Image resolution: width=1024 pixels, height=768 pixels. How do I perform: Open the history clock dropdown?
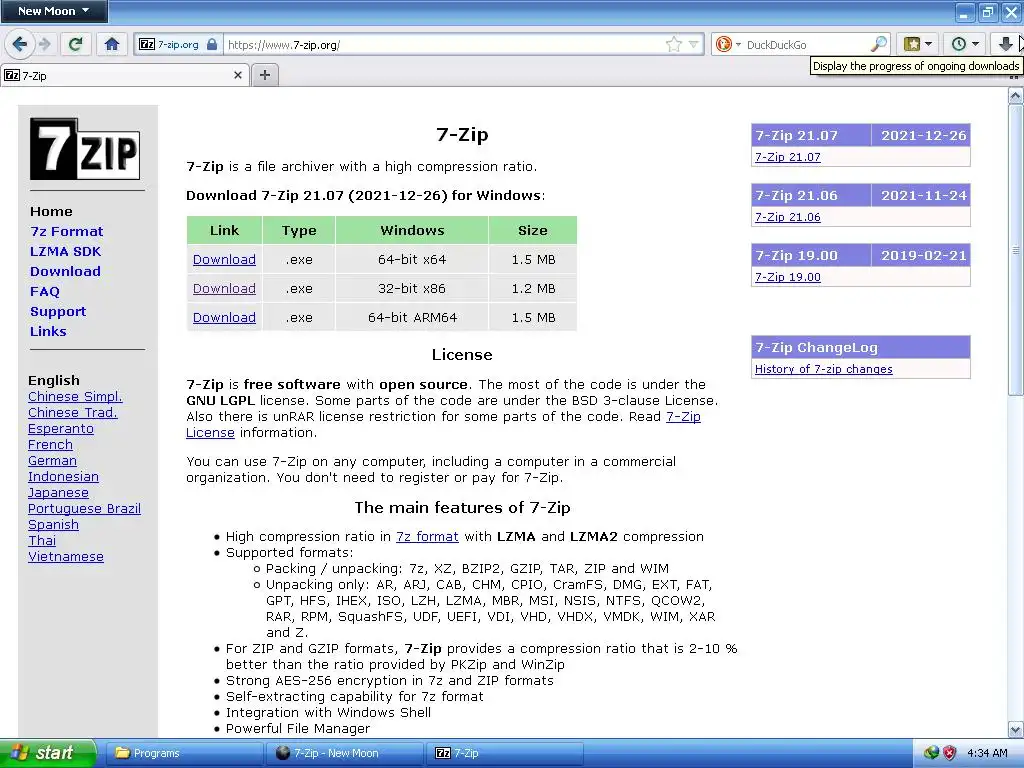click(965, 44)
